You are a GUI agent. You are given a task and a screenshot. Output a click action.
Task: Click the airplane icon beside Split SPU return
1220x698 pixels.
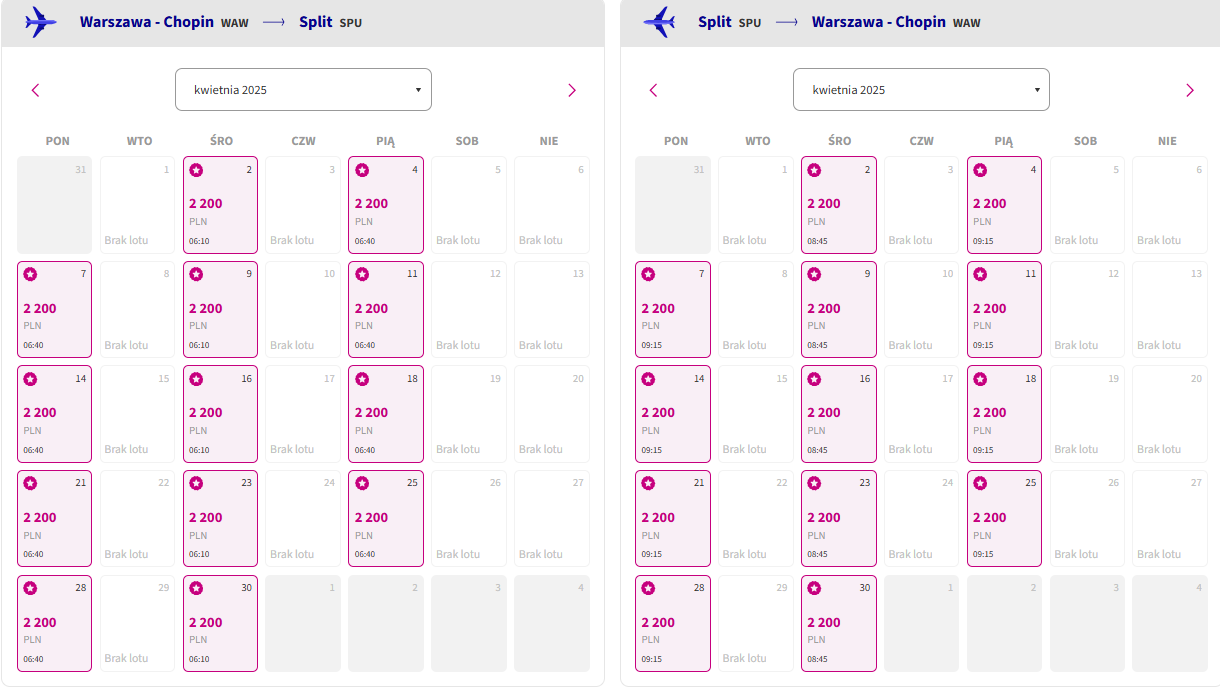coord(659,22)
